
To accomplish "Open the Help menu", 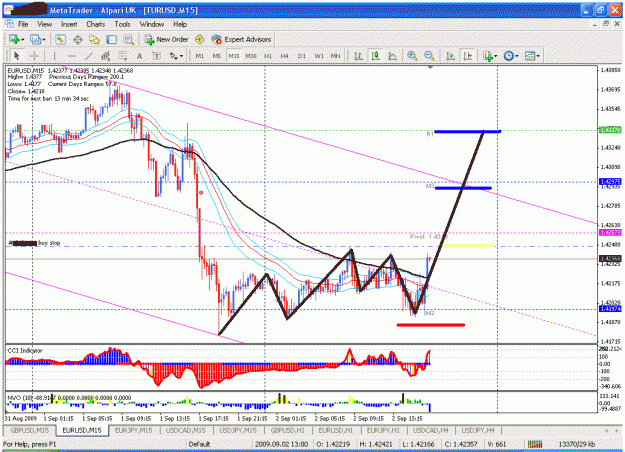I will click(180, 24).
